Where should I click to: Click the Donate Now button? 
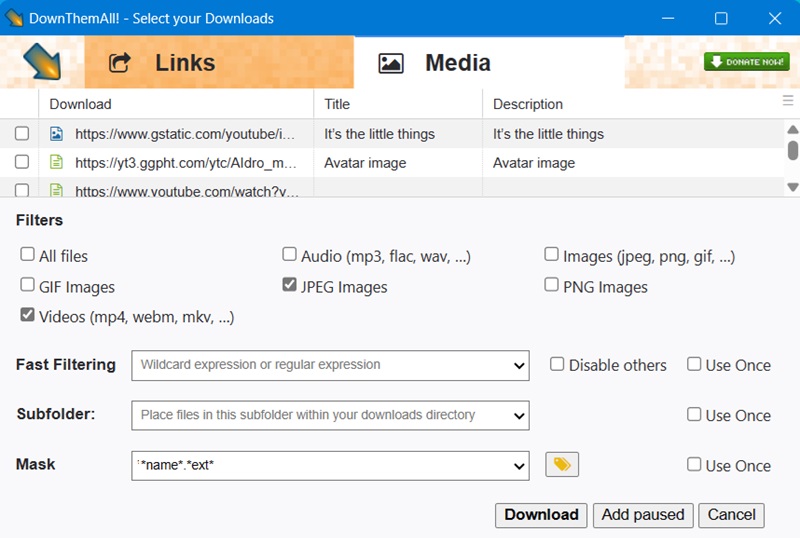point(746,62)
